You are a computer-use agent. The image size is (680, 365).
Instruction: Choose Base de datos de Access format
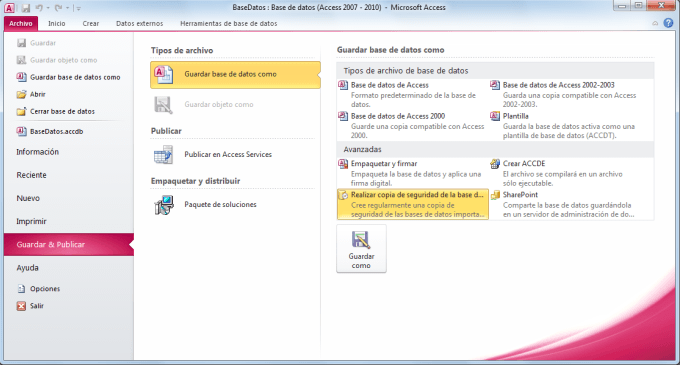(412, 94)
